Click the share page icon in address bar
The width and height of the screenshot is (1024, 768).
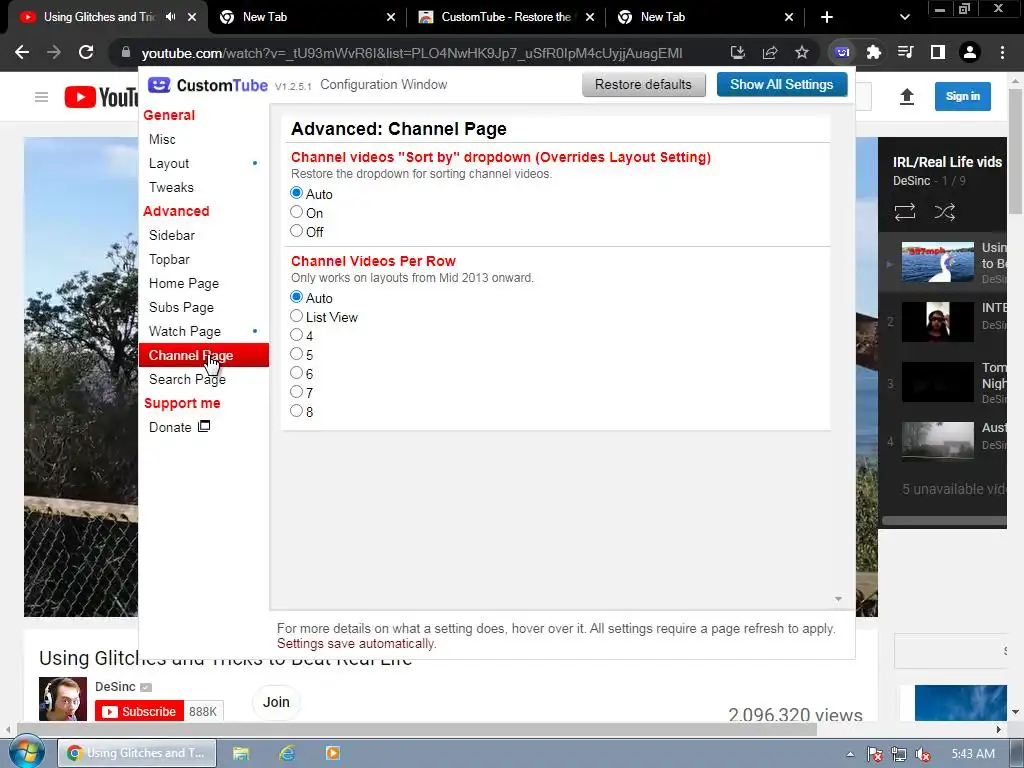click(770, 52)
